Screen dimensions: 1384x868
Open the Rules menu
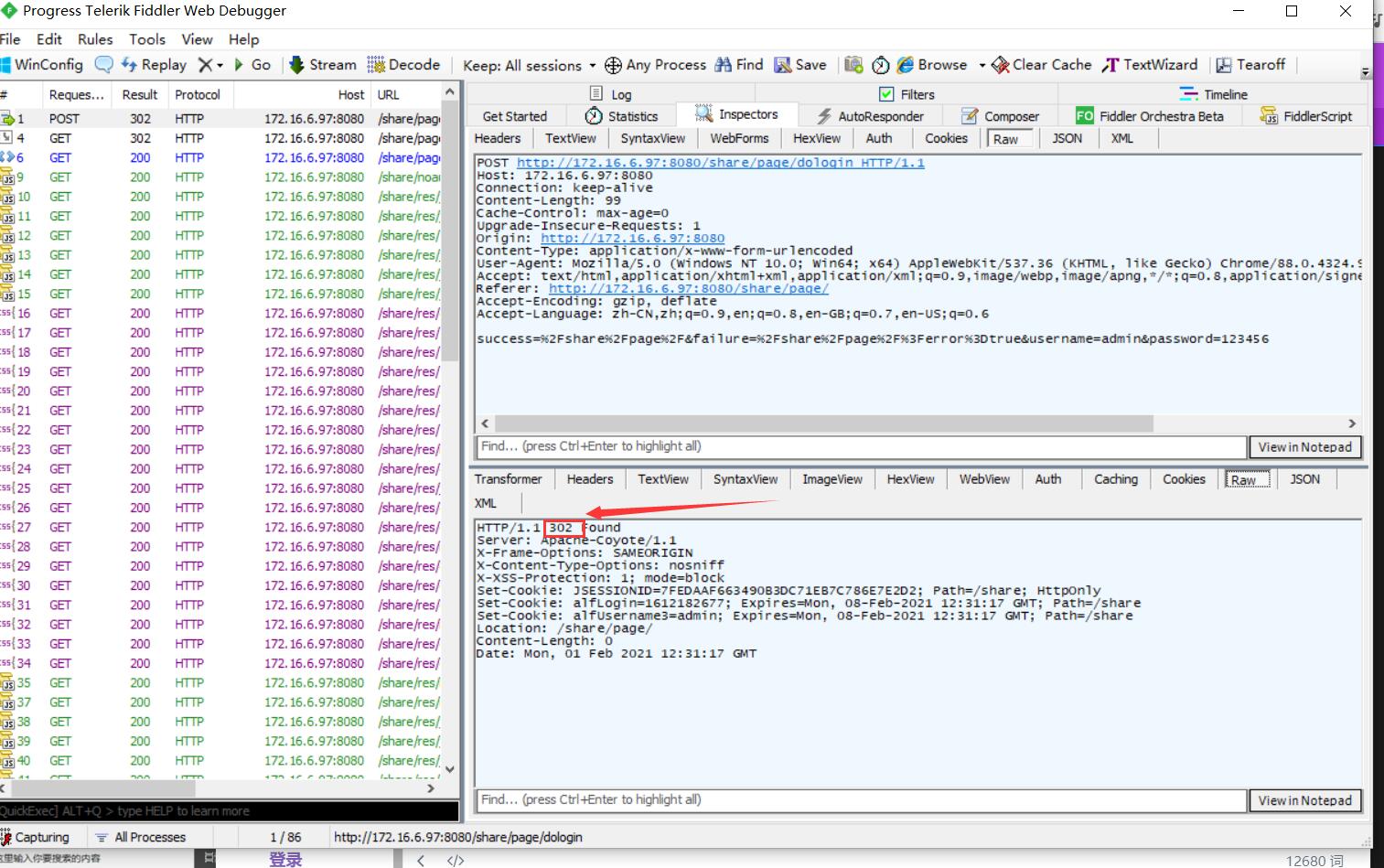(95, 39)
